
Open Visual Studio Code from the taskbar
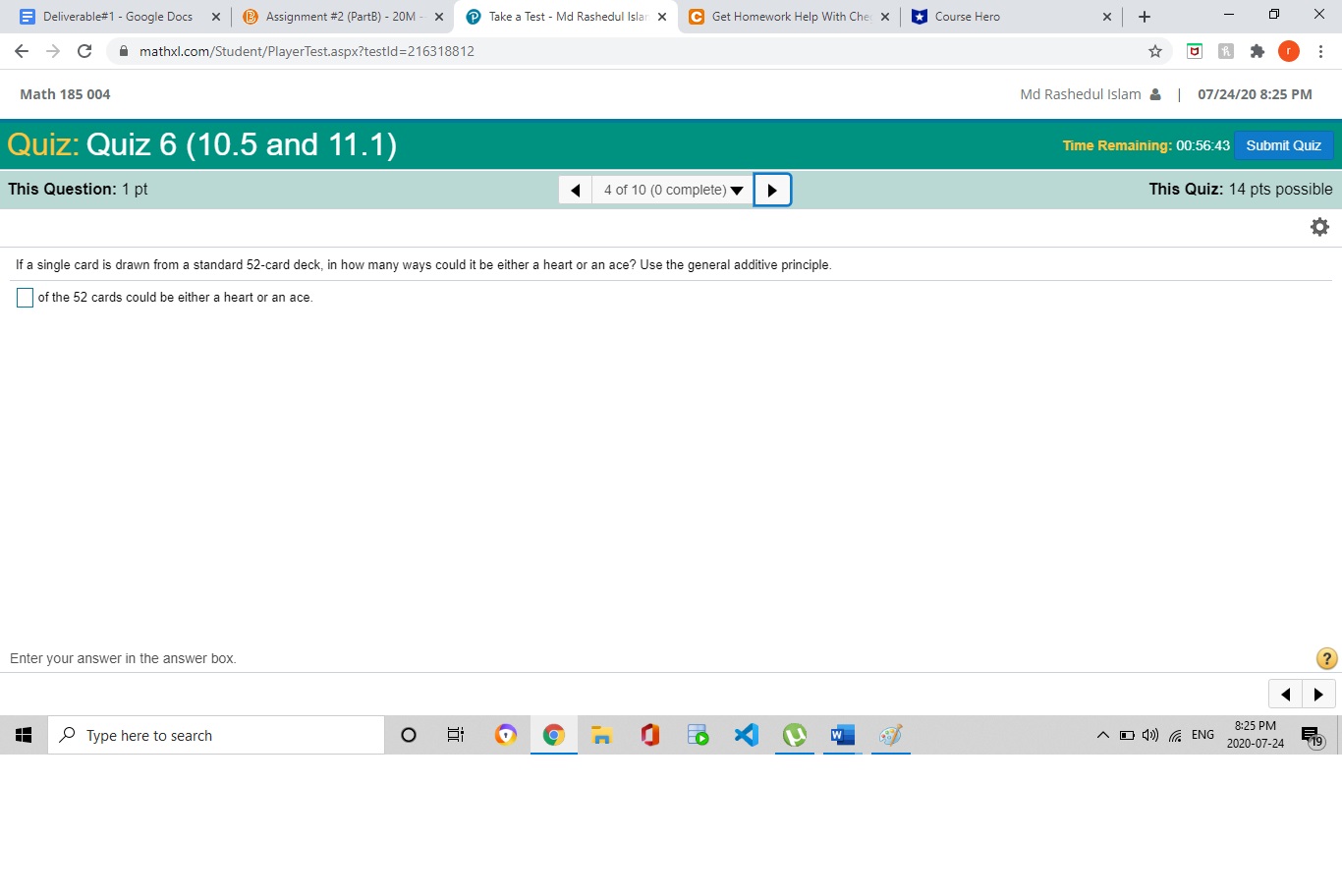[x=746, y=734]
